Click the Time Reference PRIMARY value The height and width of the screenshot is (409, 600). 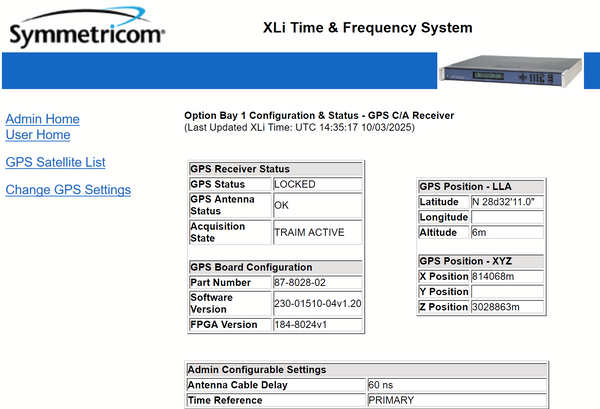[456, 400]
